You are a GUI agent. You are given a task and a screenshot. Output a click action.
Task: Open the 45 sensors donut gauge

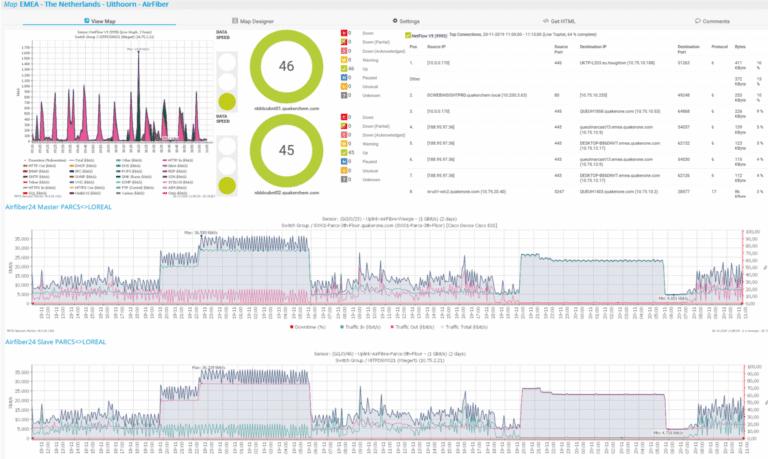[287, 150]
